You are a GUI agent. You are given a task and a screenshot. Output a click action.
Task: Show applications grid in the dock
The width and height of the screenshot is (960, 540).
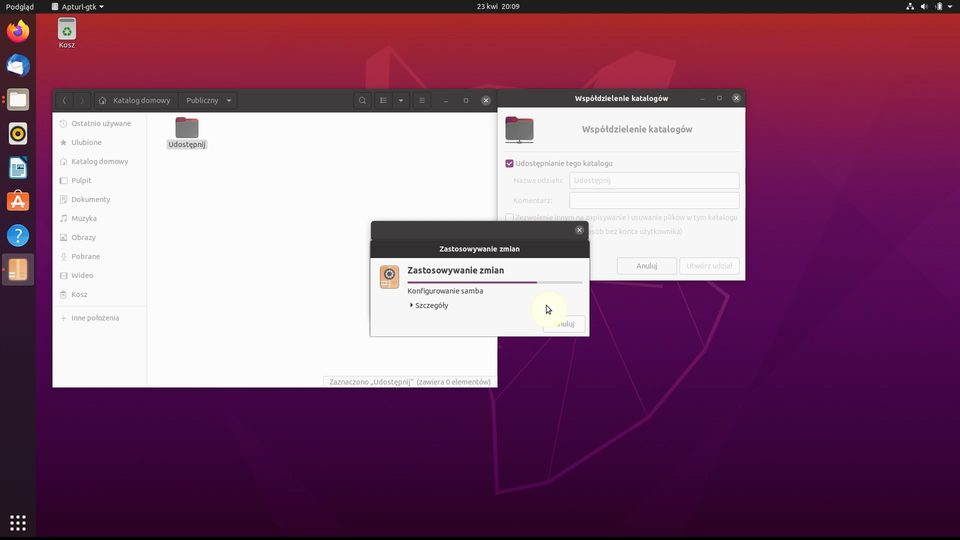[18, 522]
